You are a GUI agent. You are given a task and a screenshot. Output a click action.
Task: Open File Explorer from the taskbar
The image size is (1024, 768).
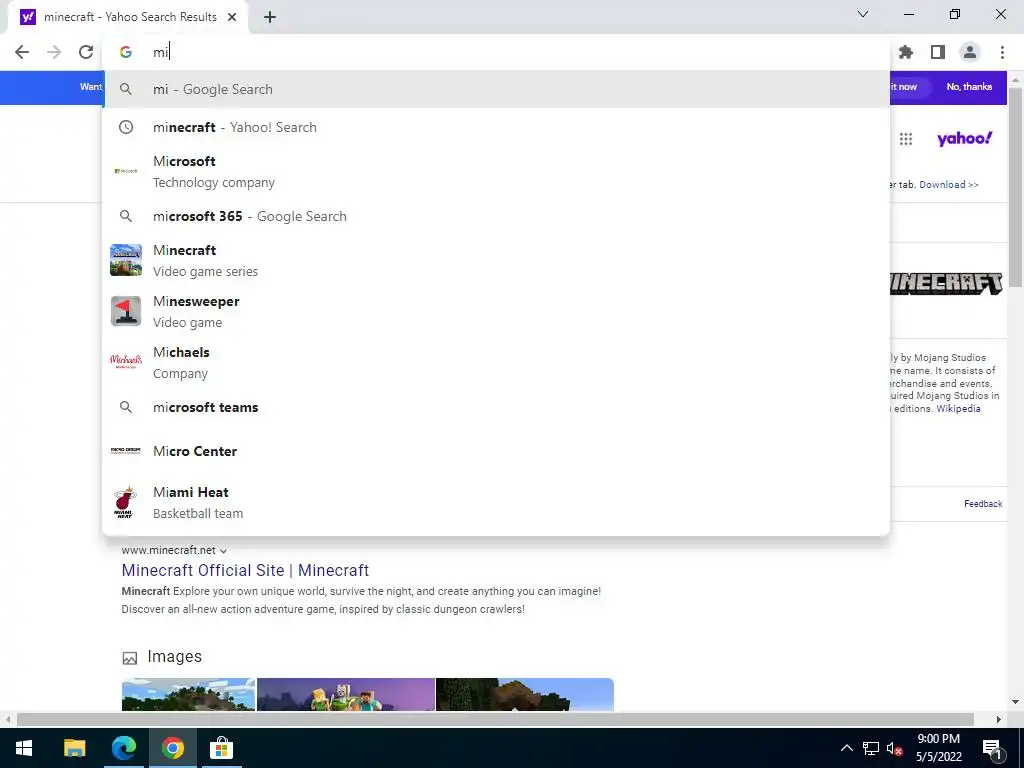[74, 748]
